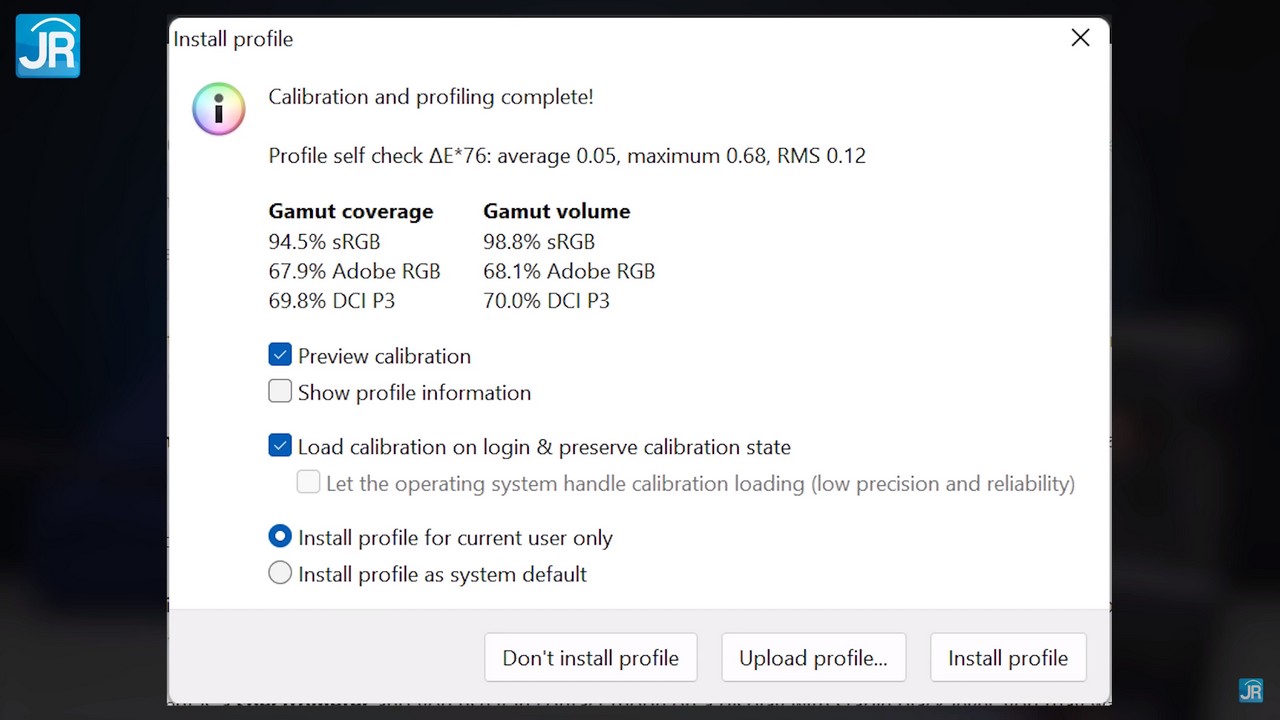Check Let the operating system handle calibration loading

point(308,483)
